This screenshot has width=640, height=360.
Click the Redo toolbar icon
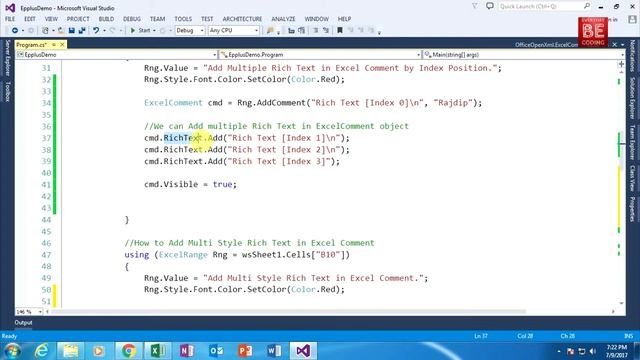coord(113,31)
